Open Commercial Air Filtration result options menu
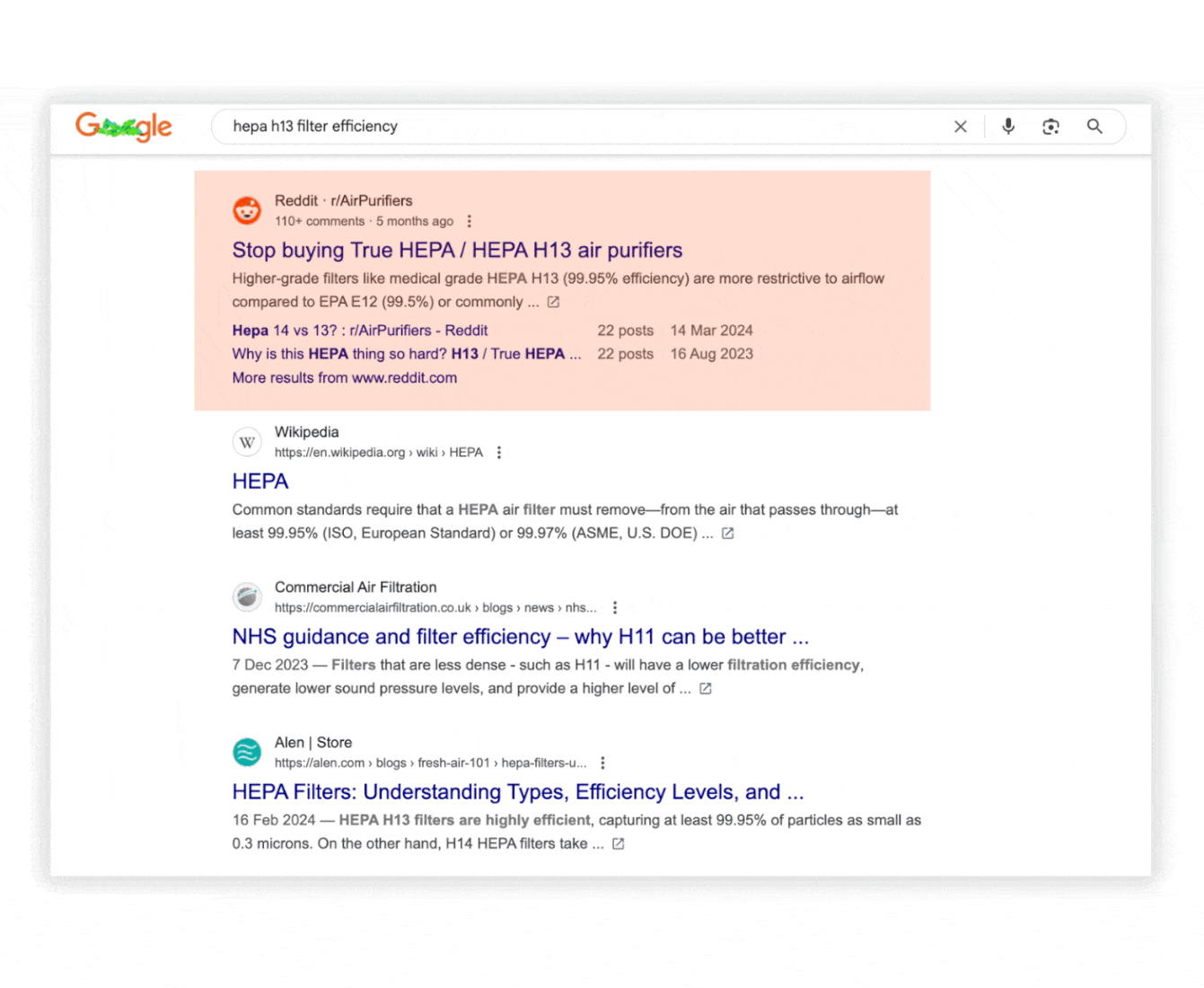The height and width of the screenshot is (988, 1204). (615, 608)
